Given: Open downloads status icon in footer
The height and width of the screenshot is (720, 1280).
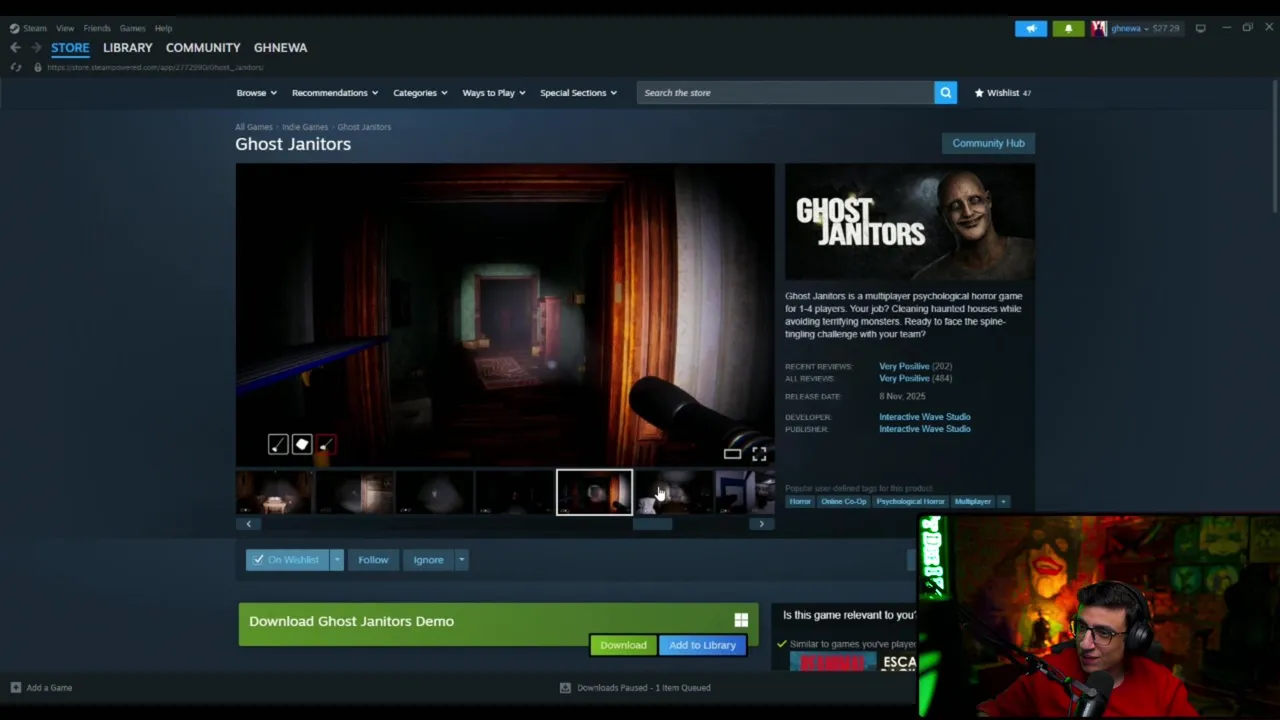Looking at the screenshot, I should coord(565,688).
